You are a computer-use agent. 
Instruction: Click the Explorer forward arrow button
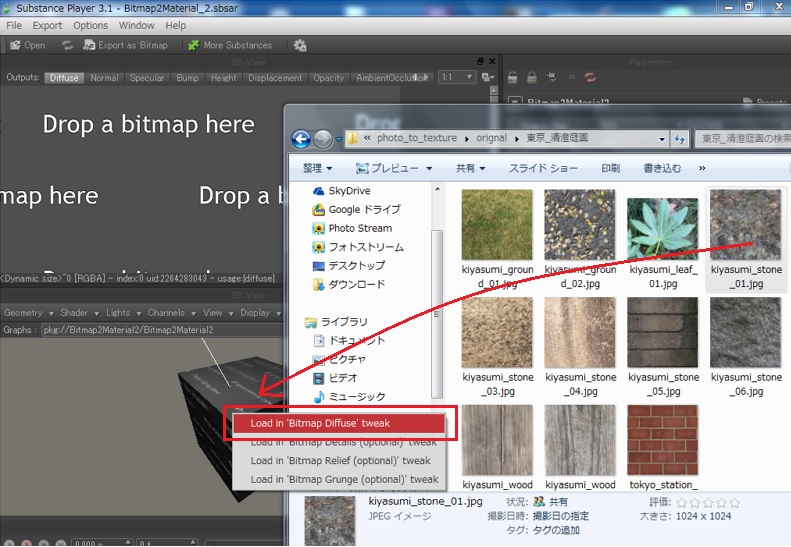(x=323, y=139)
